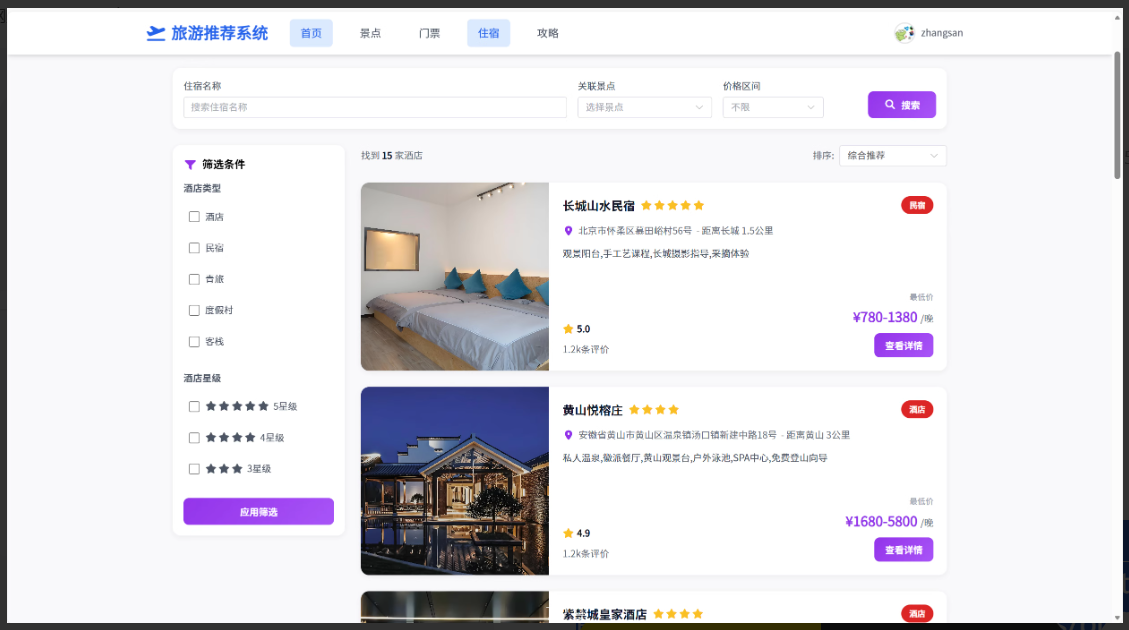Open the 关联景点 dropdown
The width and height of the screenshot is (1129, 630).
(644, 107)
